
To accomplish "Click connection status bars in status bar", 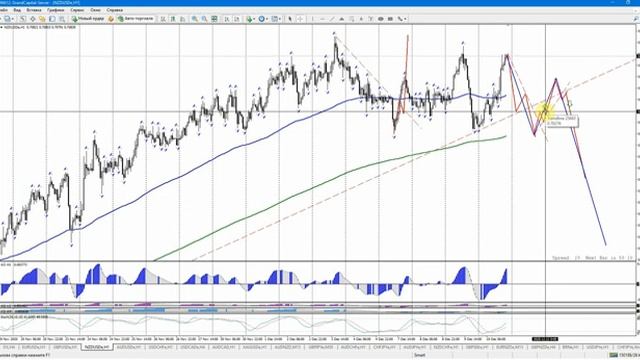I will 613,356.
